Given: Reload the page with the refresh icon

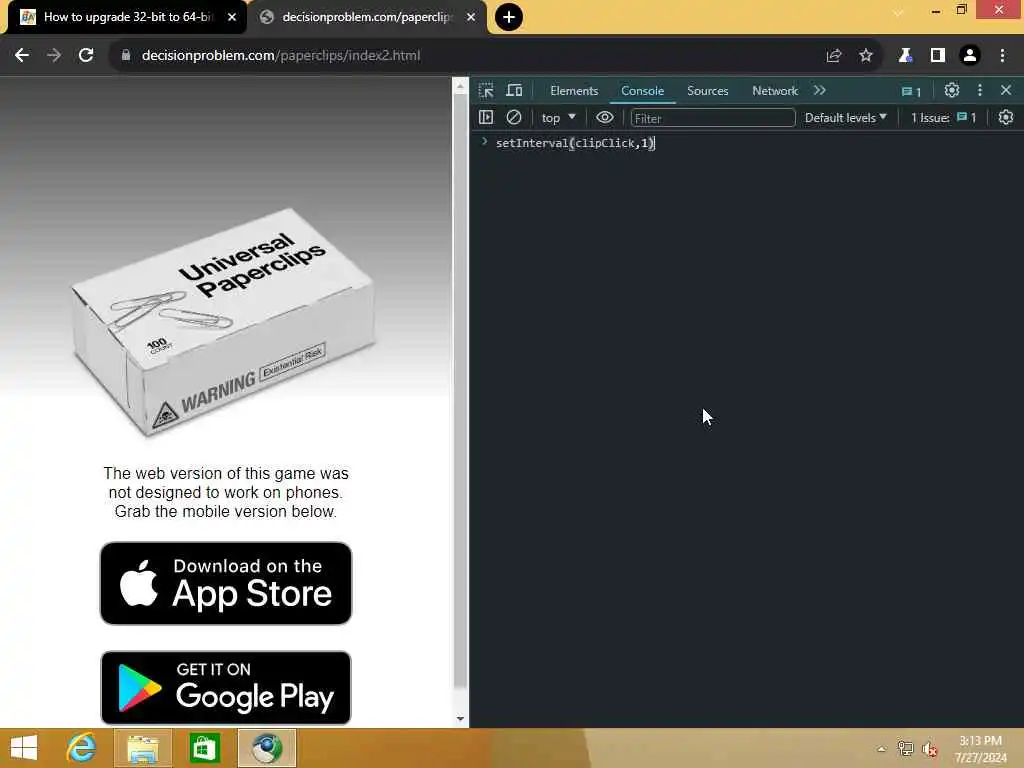Looking at the screenshot, I should [x=86, y=56].
